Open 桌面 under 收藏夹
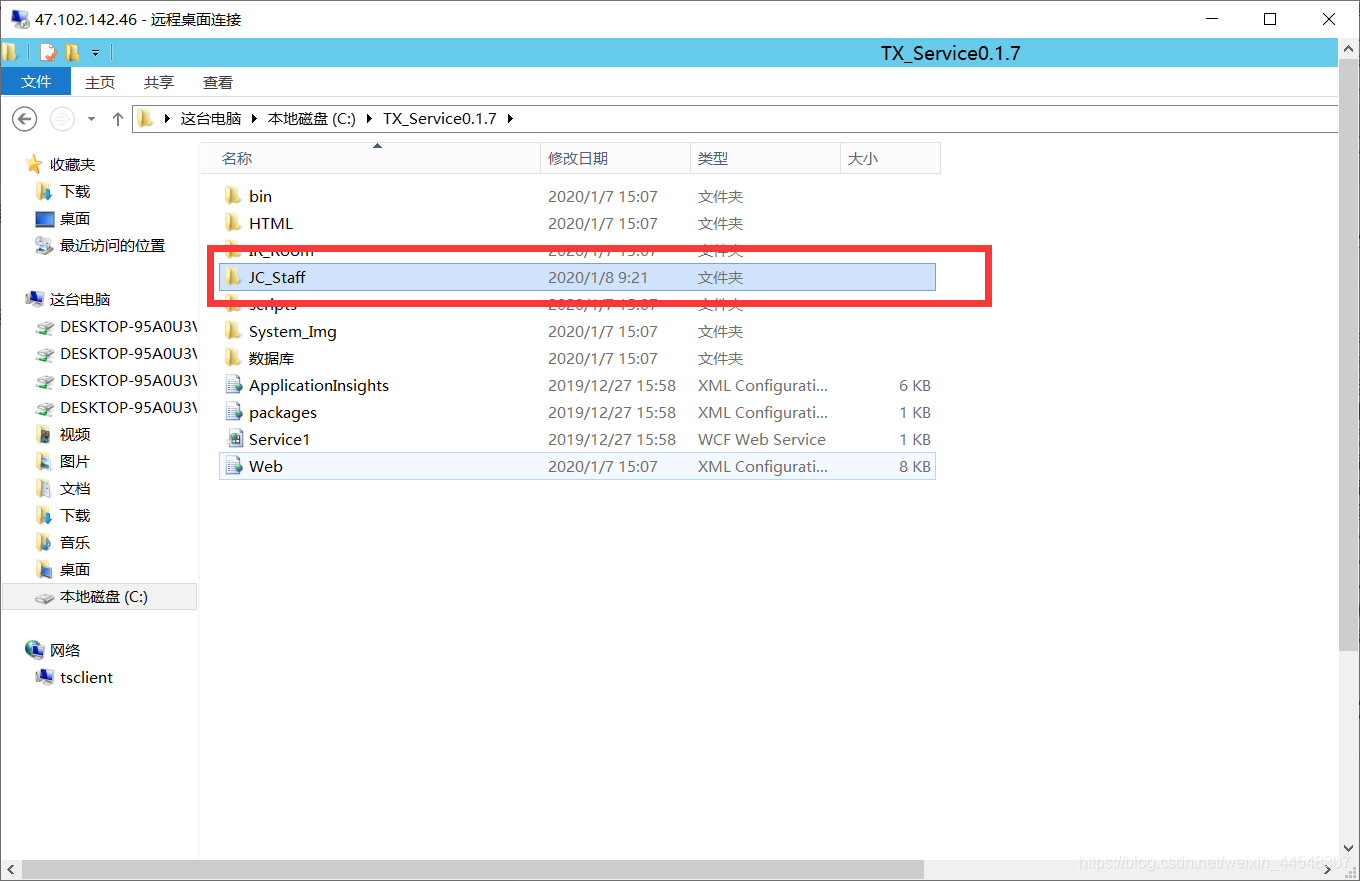Screen dimensions: 1360x881 point(75,218)
